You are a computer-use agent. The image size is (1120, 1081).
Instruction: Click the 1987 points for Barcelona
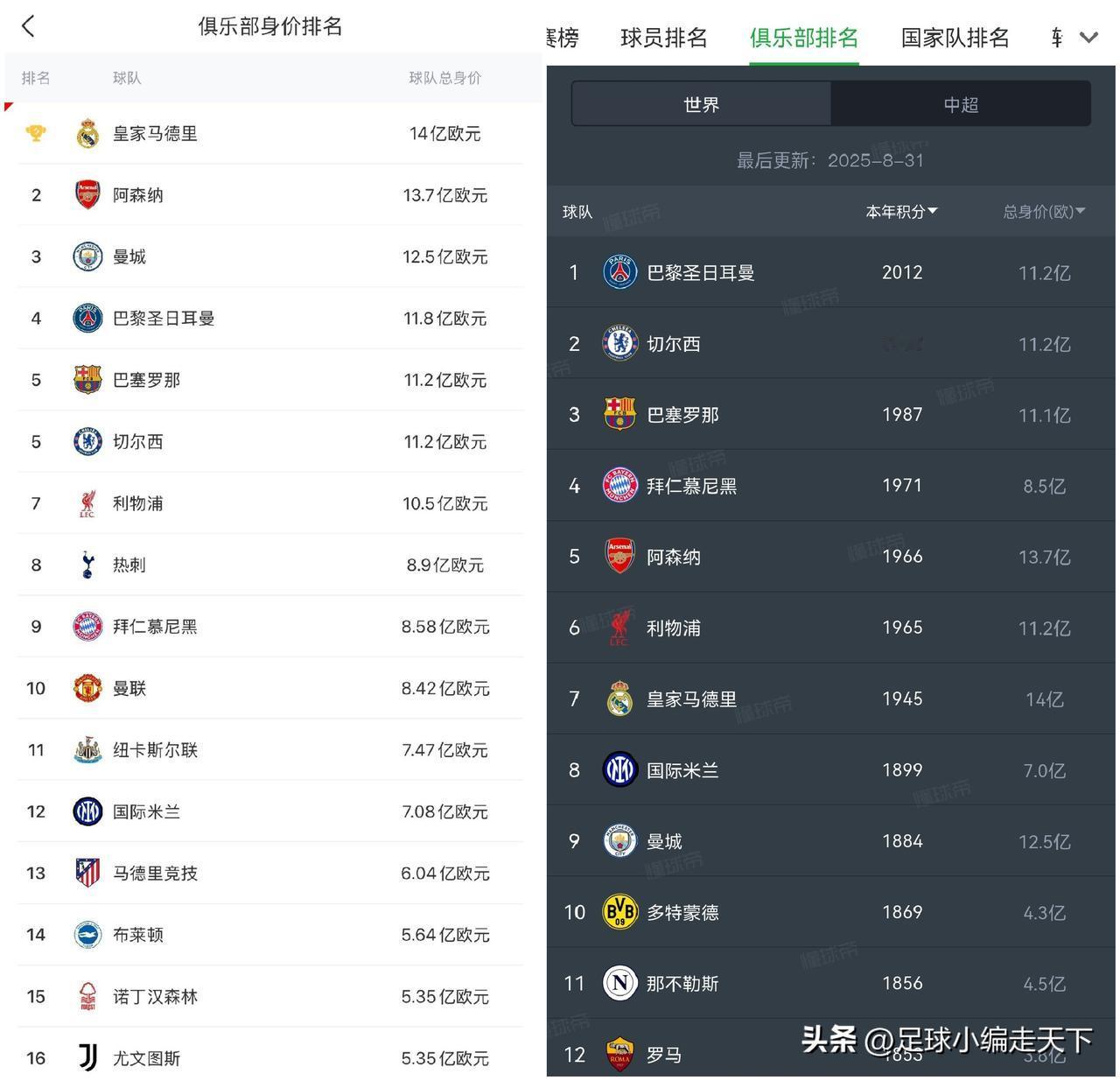(902, 414)
